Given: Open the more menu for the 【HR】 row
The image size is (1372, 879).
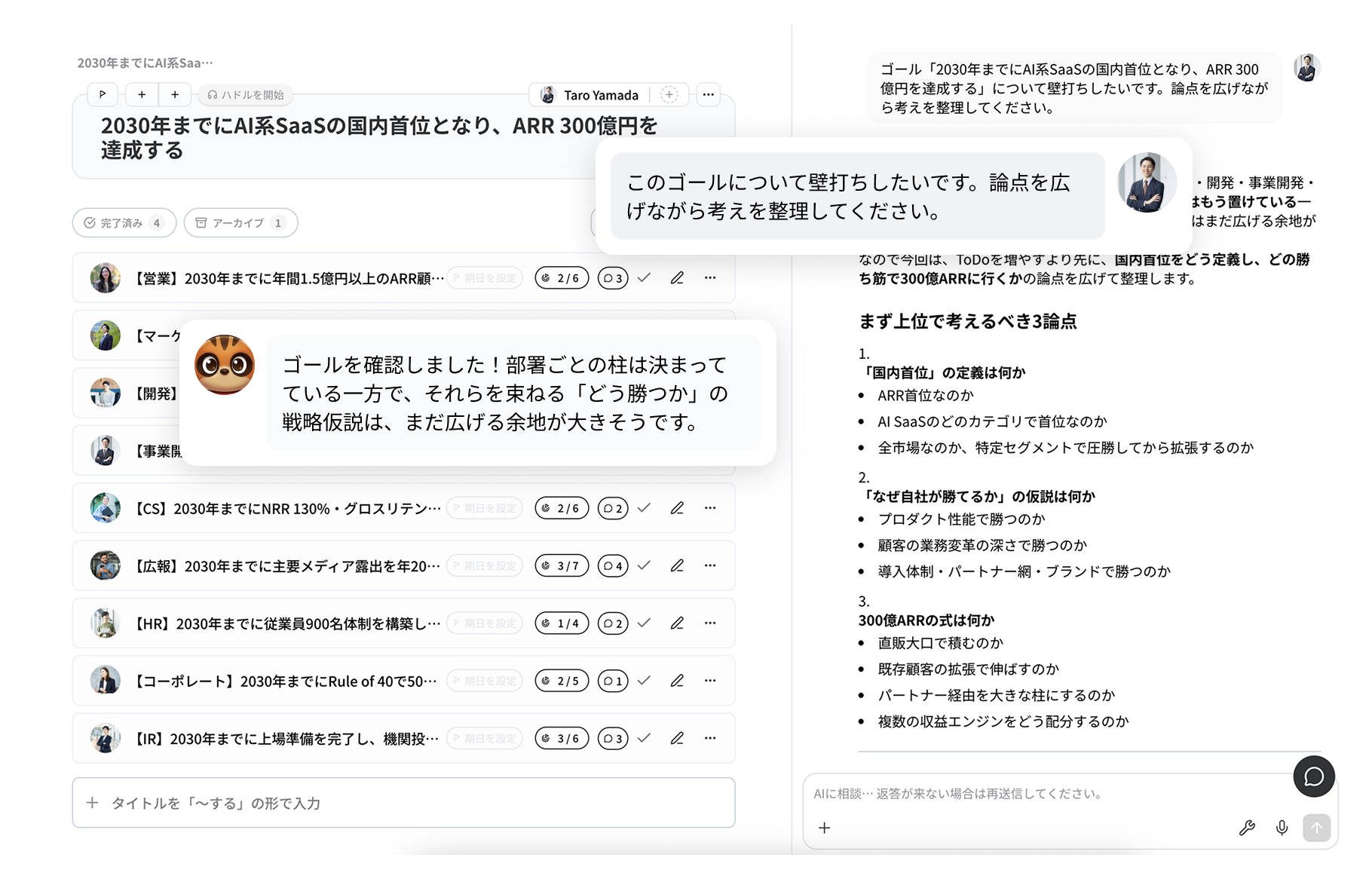Looking at the screenshot, I should (x=710, y=623).
